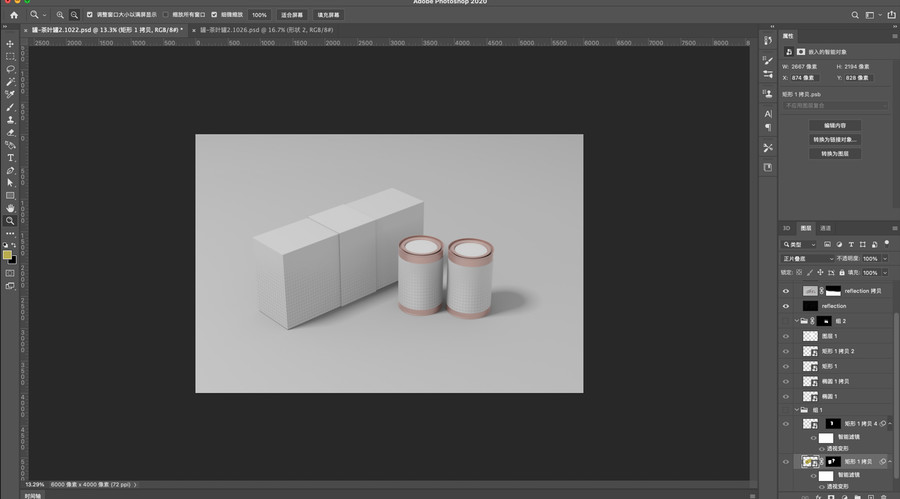Click the 适合屏幕 fit screen button
The image size is (900, 499).
click(x=292, y=15)
